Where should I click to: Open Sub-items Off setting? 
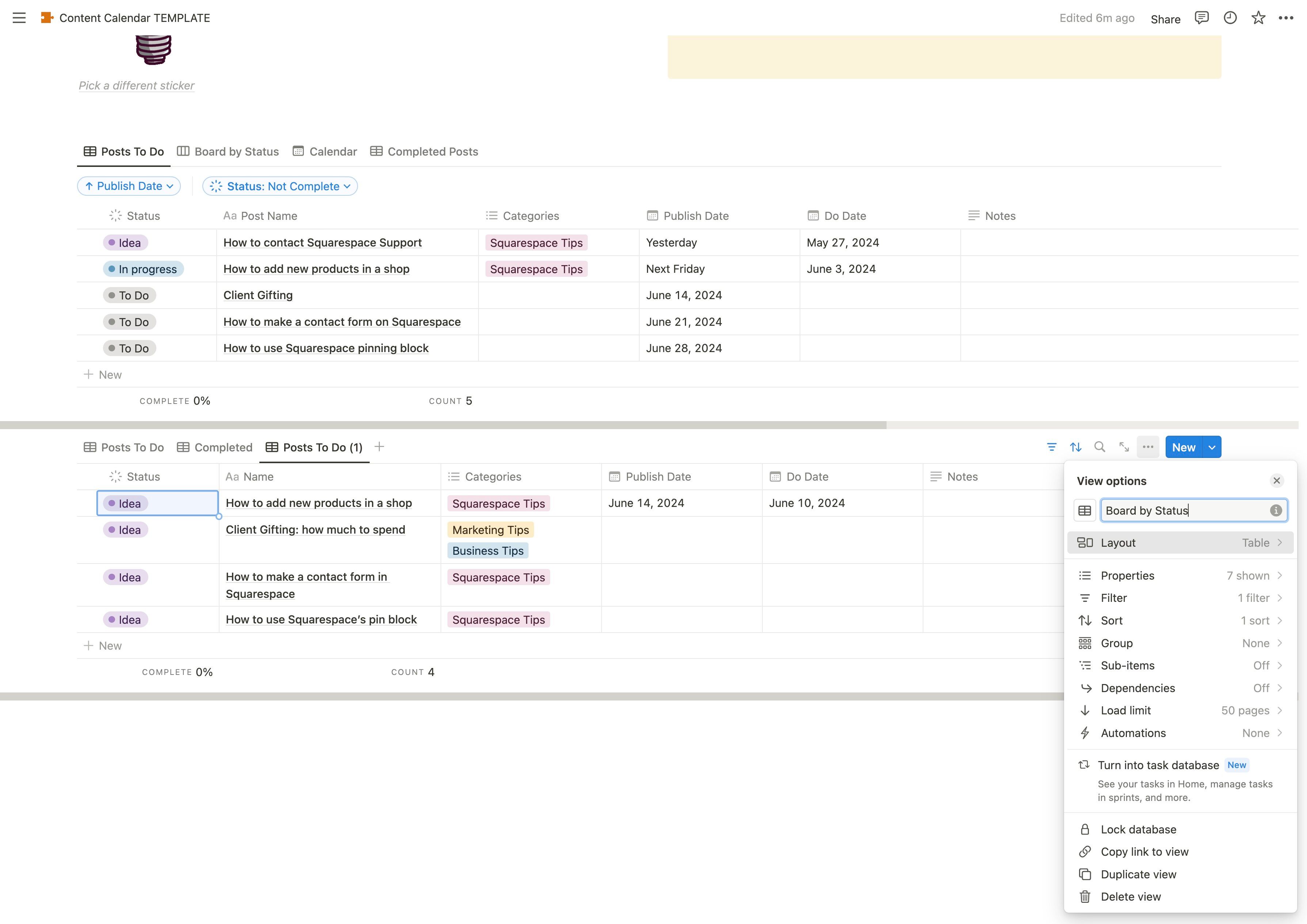pos(1180,665)
